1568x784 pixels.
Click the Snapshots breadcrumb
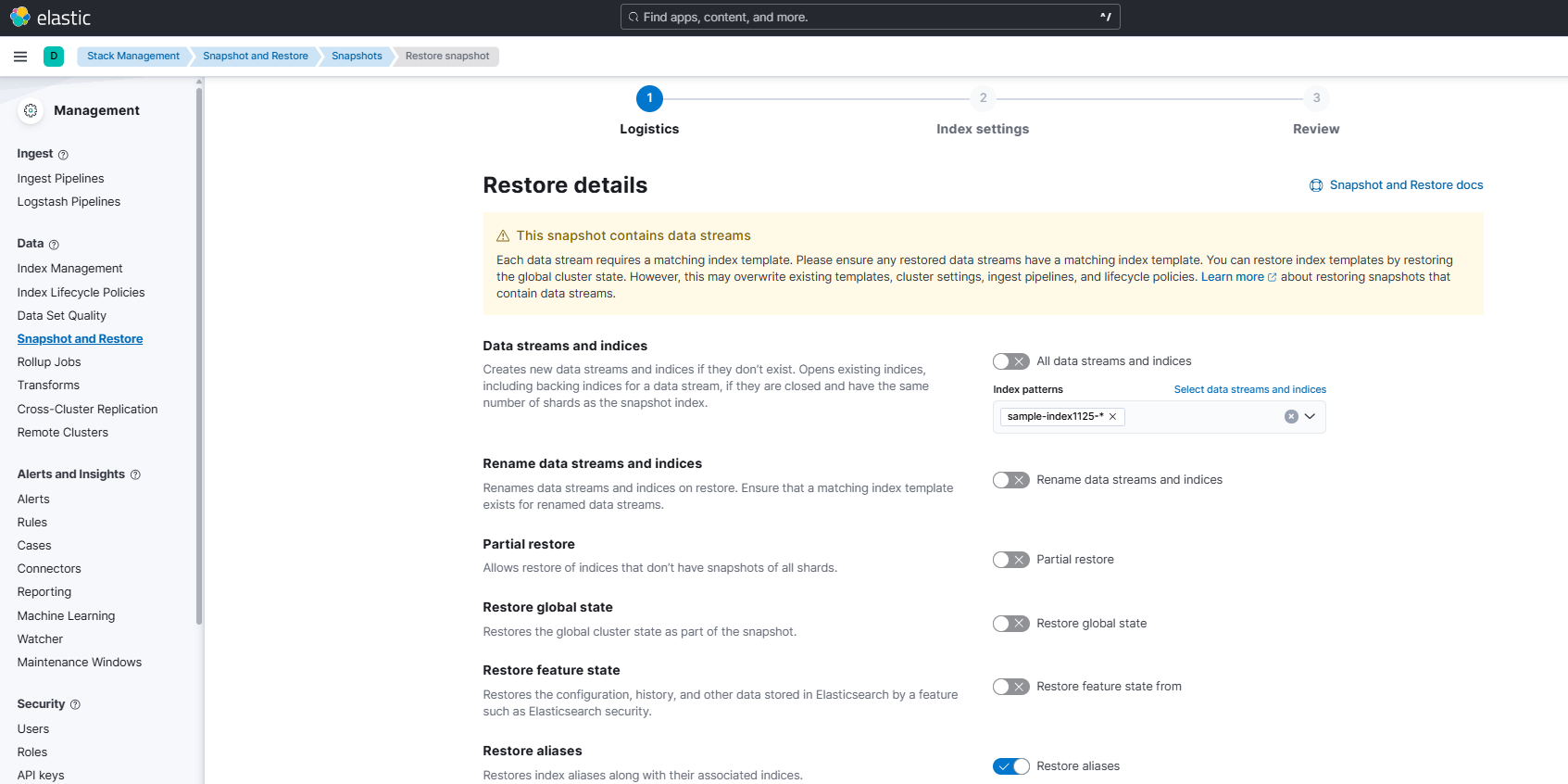(x=357, y=57)
